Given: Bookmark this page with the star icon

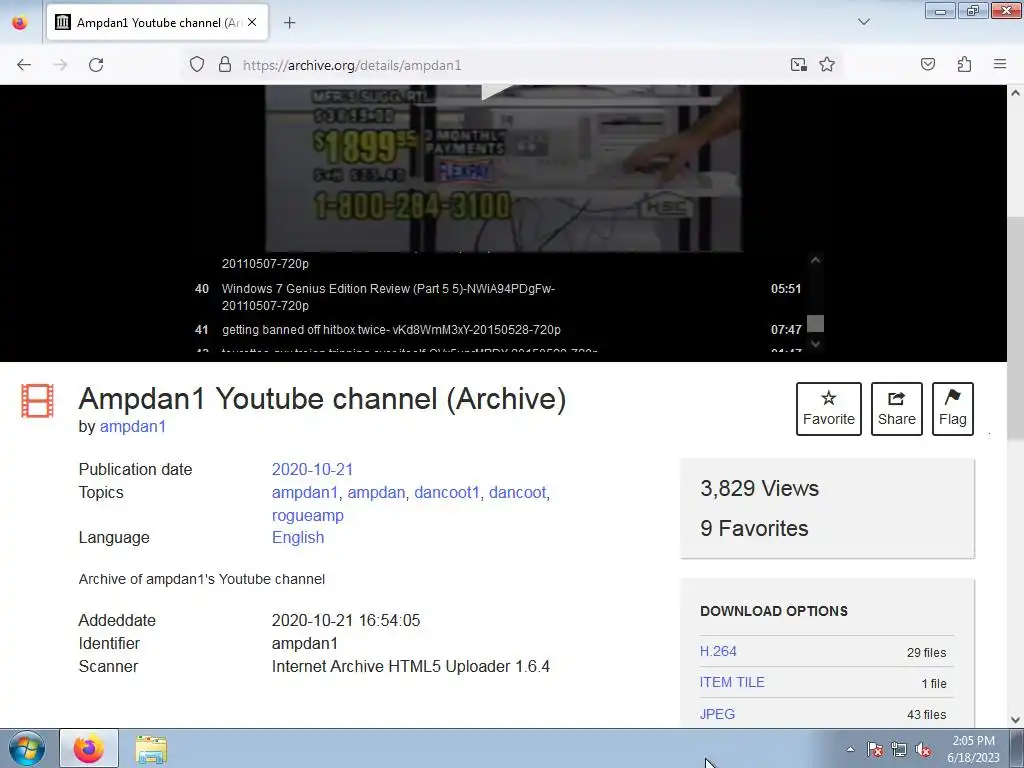Looking at the screenshot, I should pos(827,65).
